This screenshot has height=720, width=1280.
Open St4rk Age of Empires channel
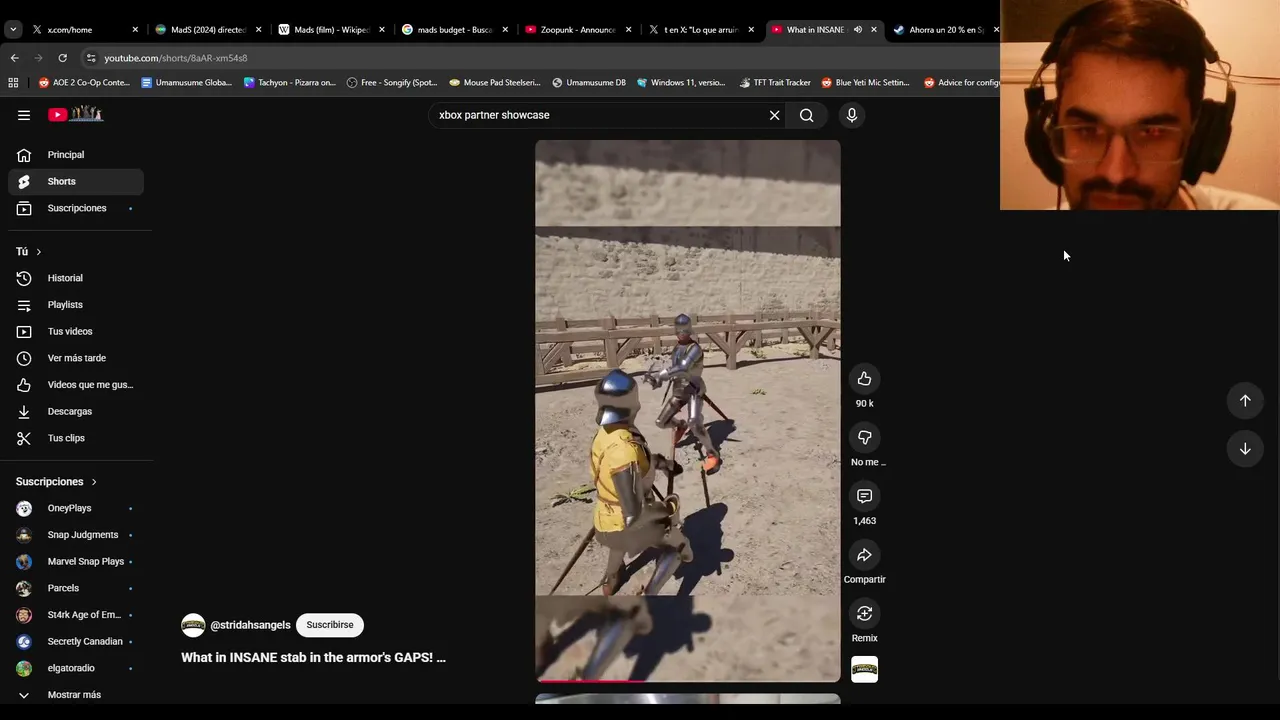(76, 615)
